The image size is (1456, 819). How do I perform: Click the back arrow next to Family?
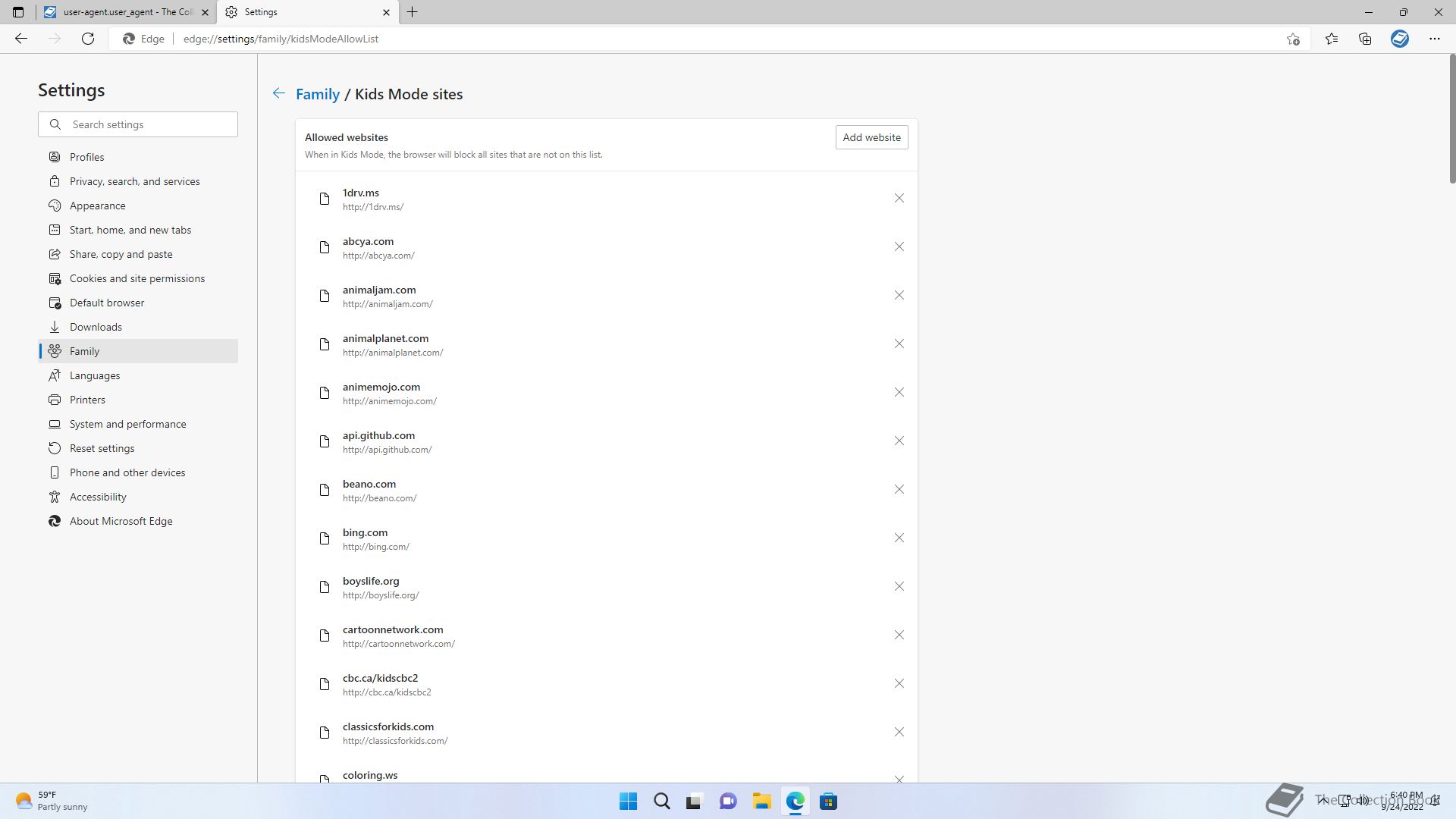pyautogui.click(x=279, y=93)
